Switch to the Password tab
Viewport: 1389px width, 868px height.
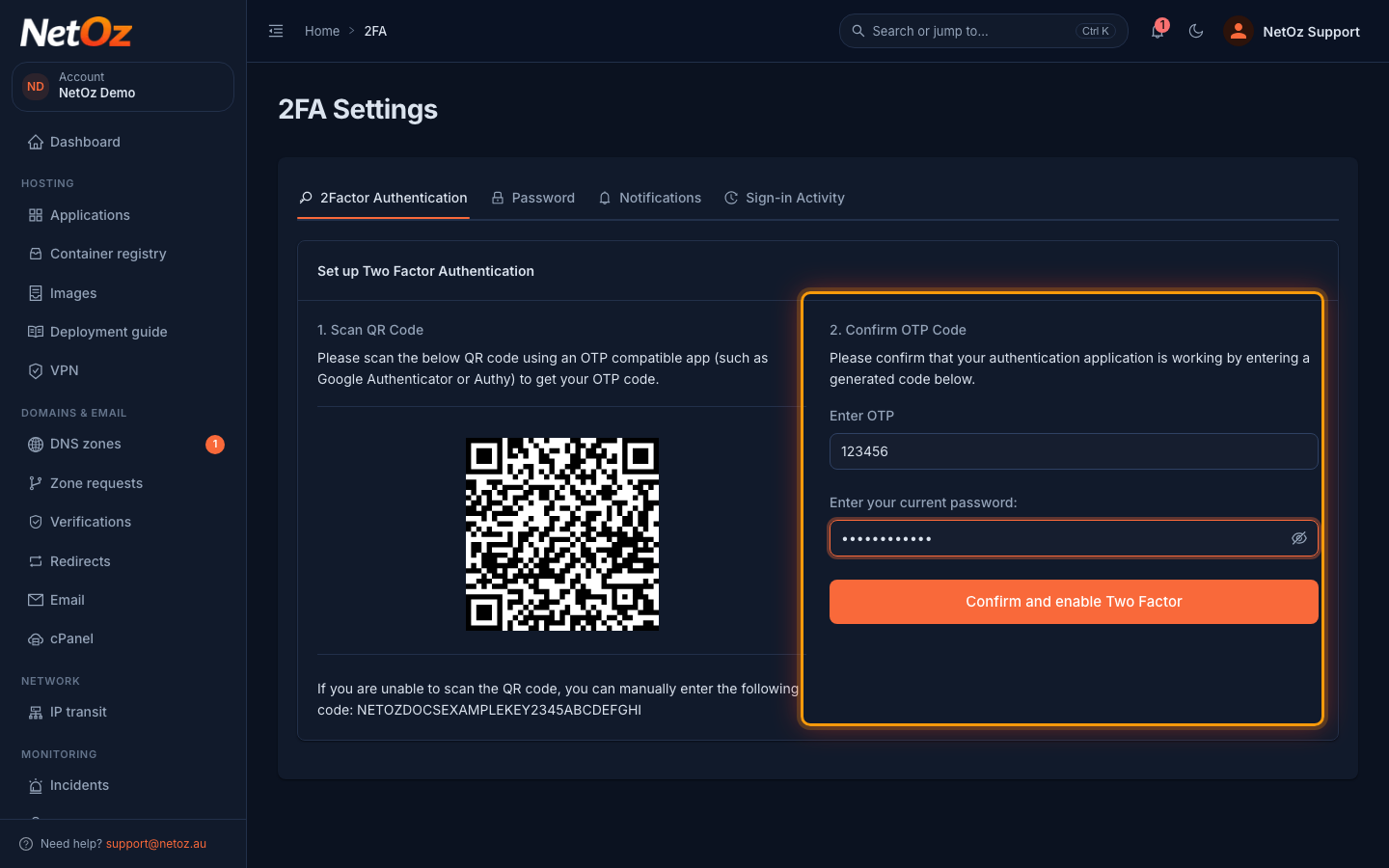(532, 198)
